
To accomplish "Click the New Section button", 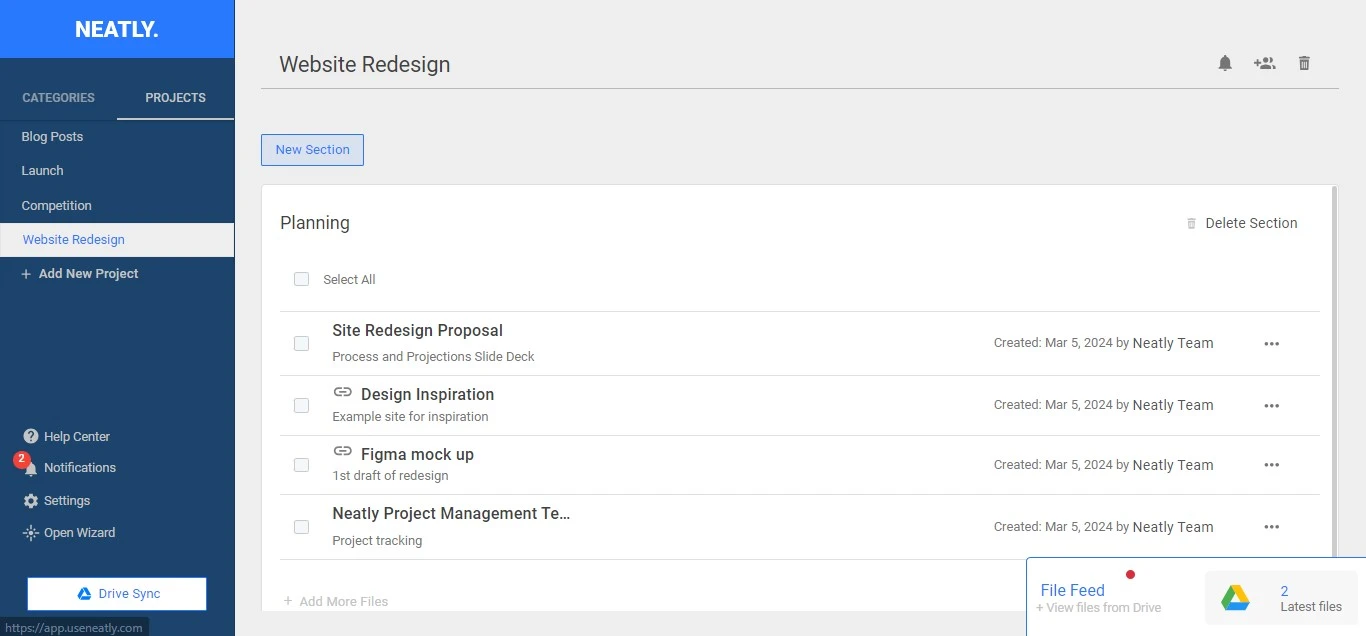I will pyautogui.click(x=312, y=150).
